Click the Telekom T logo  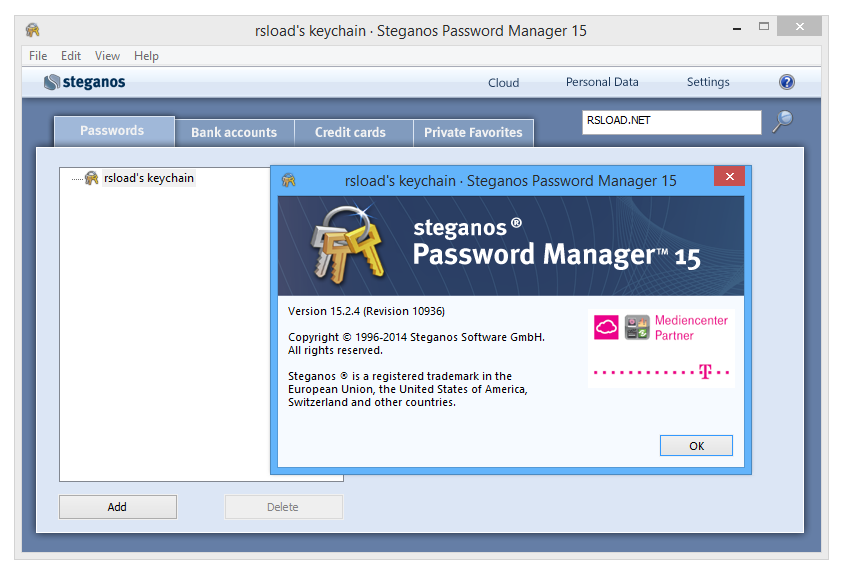pyautogui.click(x=705, y=372)
